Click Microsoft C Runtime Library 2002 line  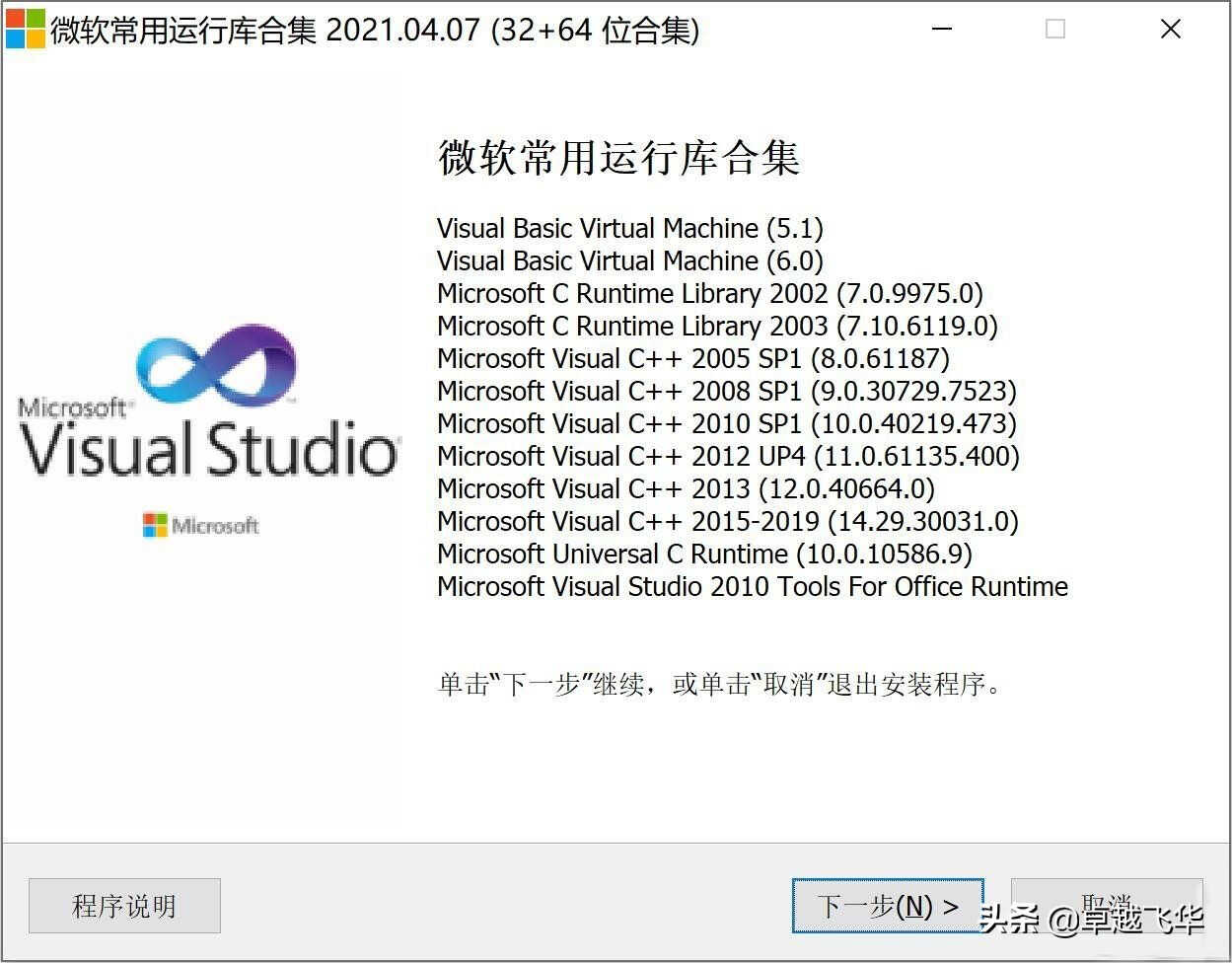coord(710,294)
